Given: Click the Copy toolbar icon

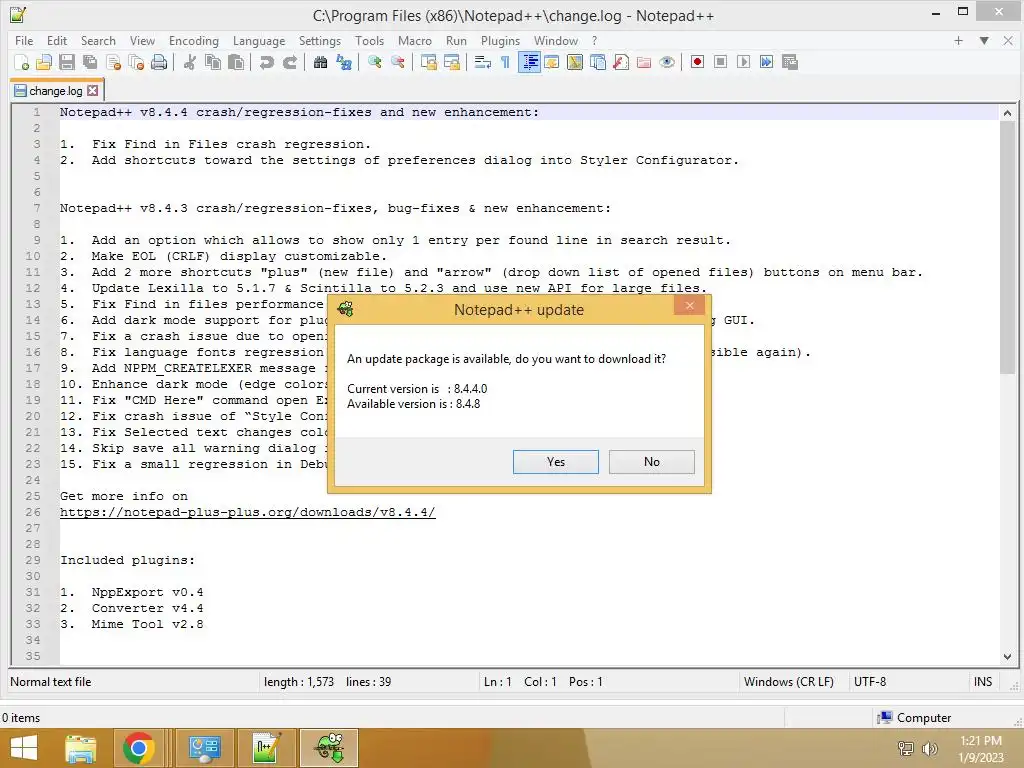Looking at the screenshot, I should click(213, 62).
